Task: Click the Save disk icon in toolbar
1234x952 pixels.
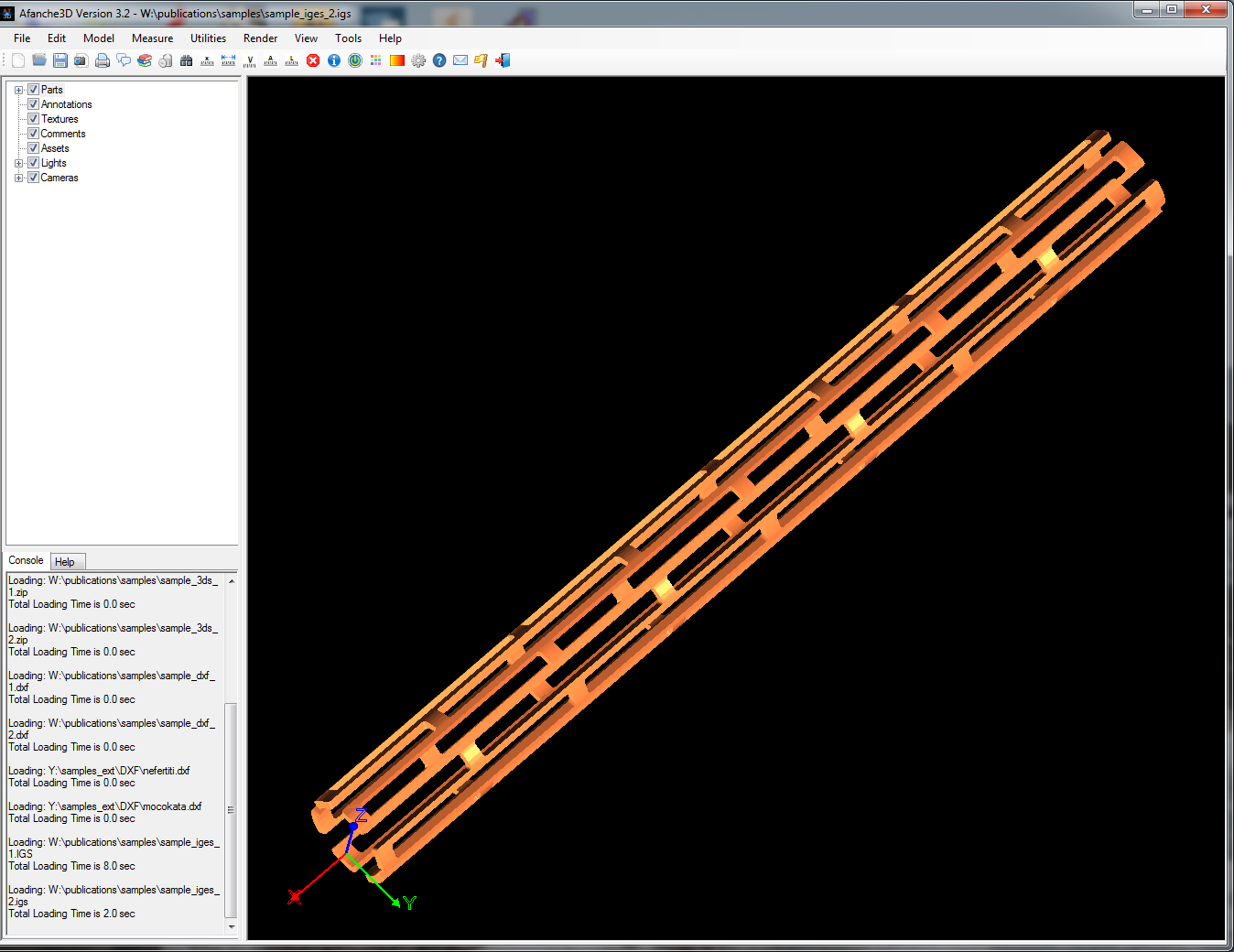Action: click(60, 60)
